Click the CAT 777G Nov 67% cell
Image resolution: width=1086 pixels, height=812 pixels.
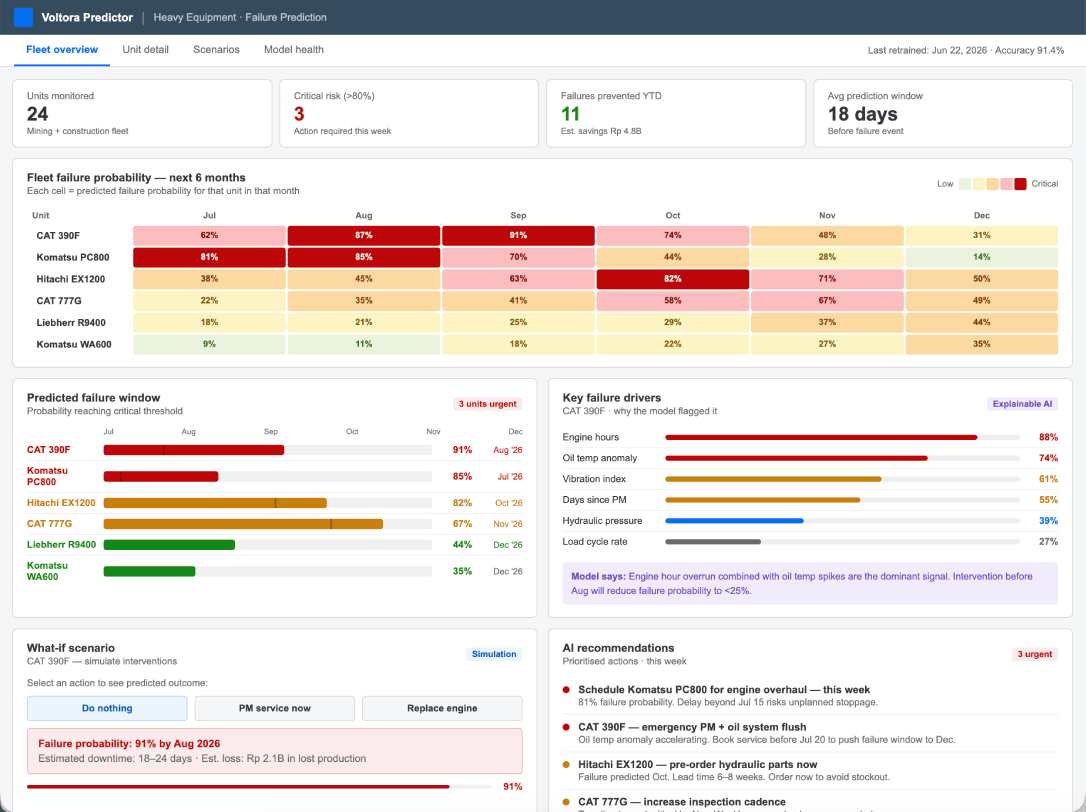(827, 301)
